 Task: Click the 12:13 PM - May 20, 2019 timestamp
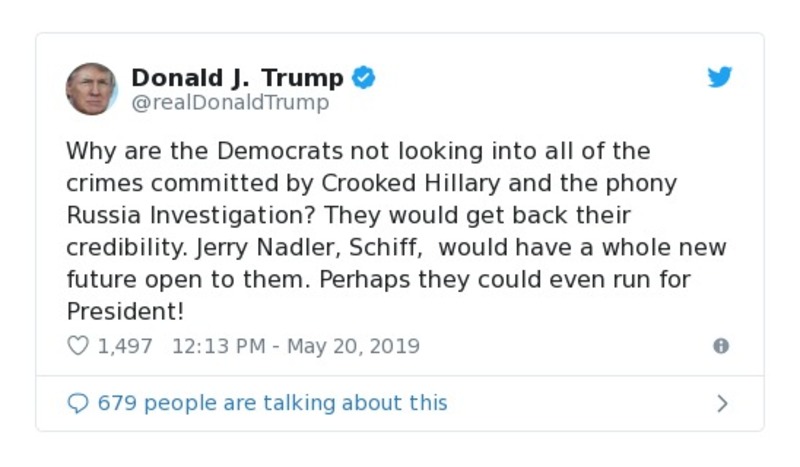[296, 346]
